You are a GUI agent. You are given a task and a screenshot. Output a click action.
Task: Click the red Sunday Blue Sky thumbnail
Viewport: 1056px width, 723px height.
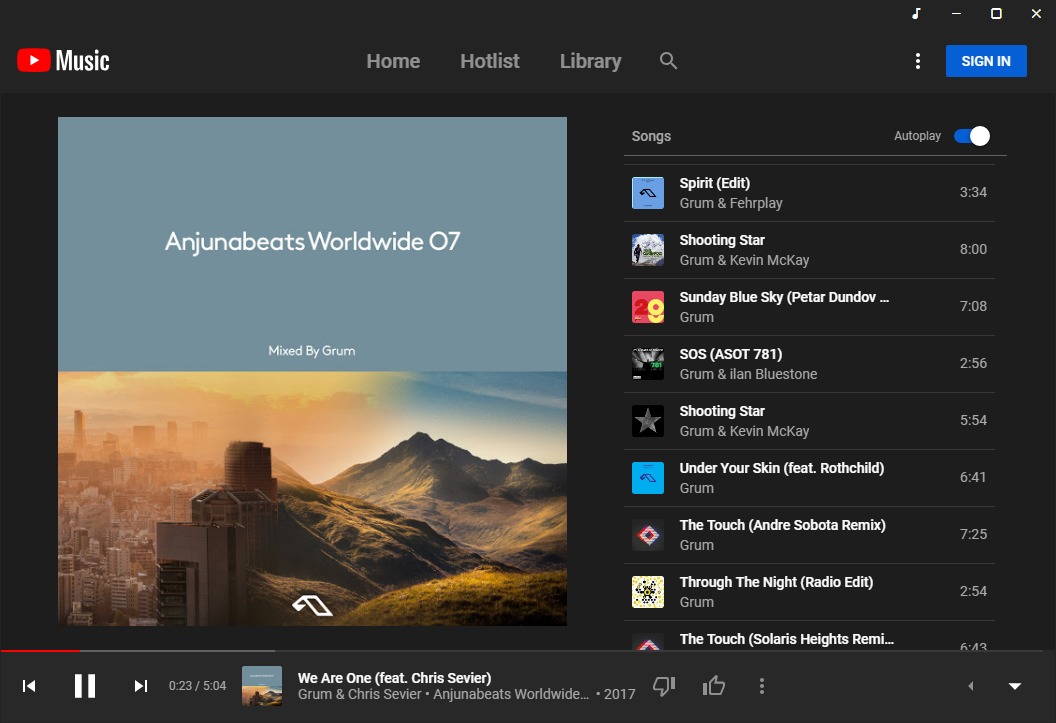648,307
